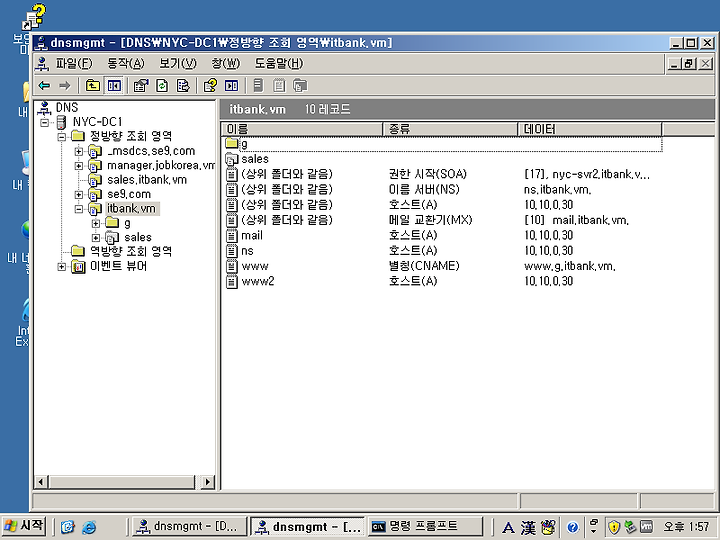
Task: Select the 이름 서버(NS) record row
Action: [441, 189]
